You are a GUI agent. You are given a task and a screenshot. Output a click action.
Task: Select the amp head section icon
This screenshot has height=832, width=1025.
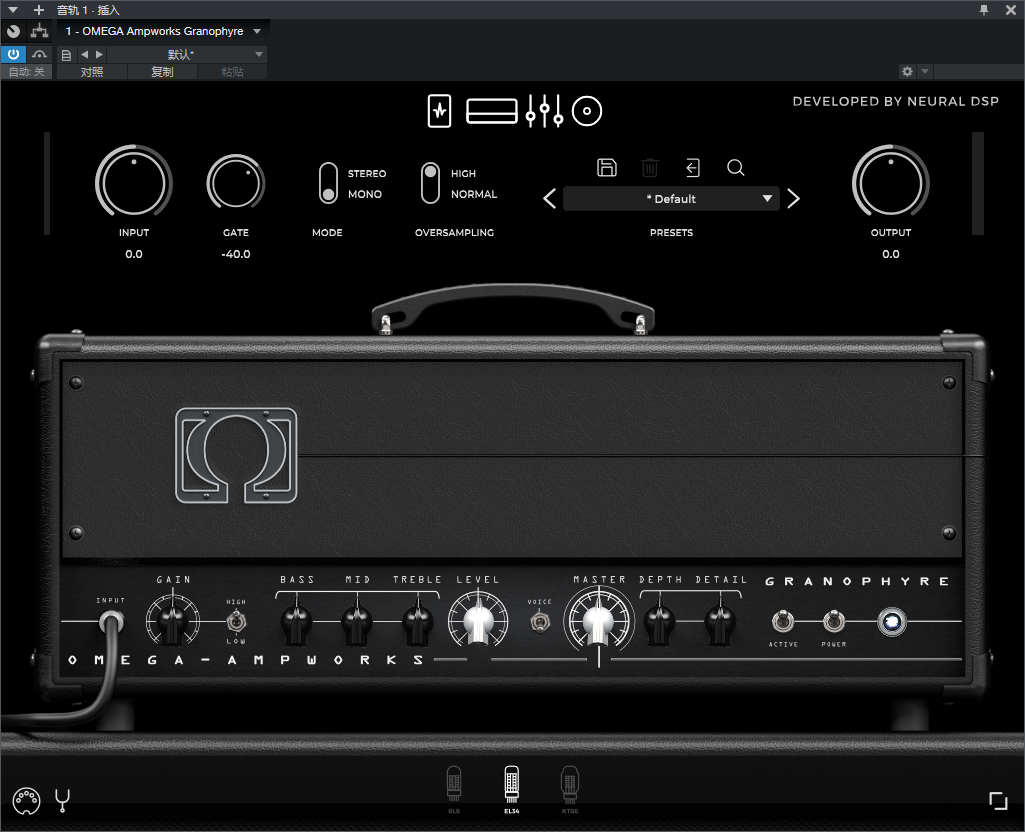click(x=492, y=110)
